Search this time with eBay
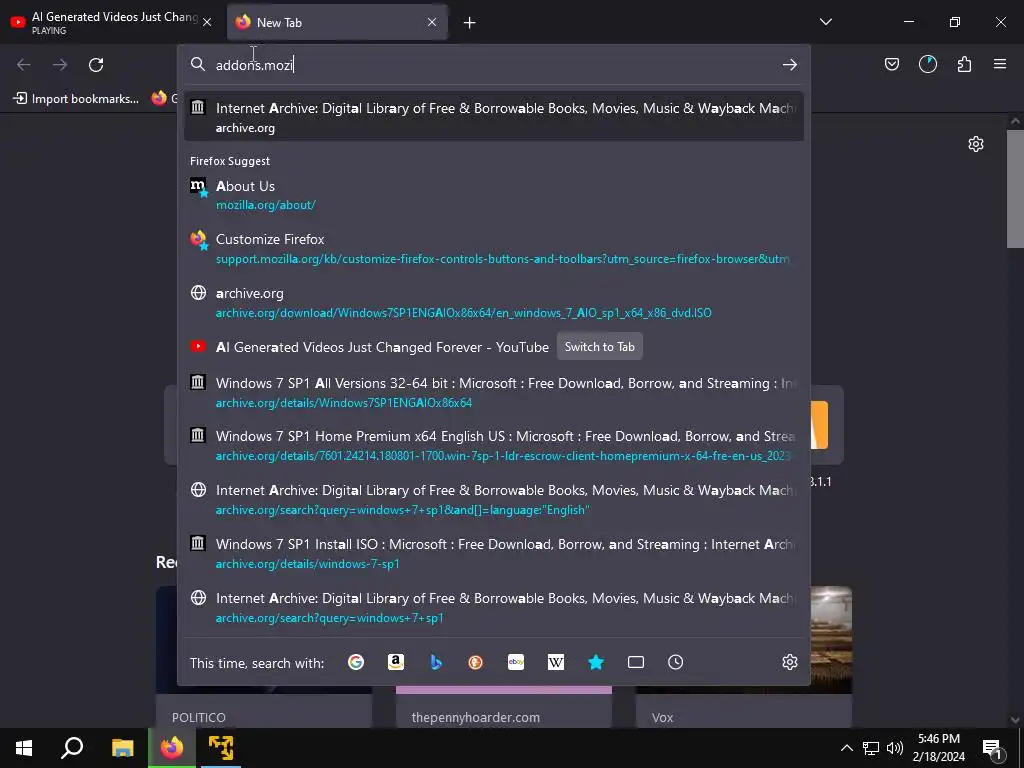This screenshot has width=1024, height=768. pos(516,662)
